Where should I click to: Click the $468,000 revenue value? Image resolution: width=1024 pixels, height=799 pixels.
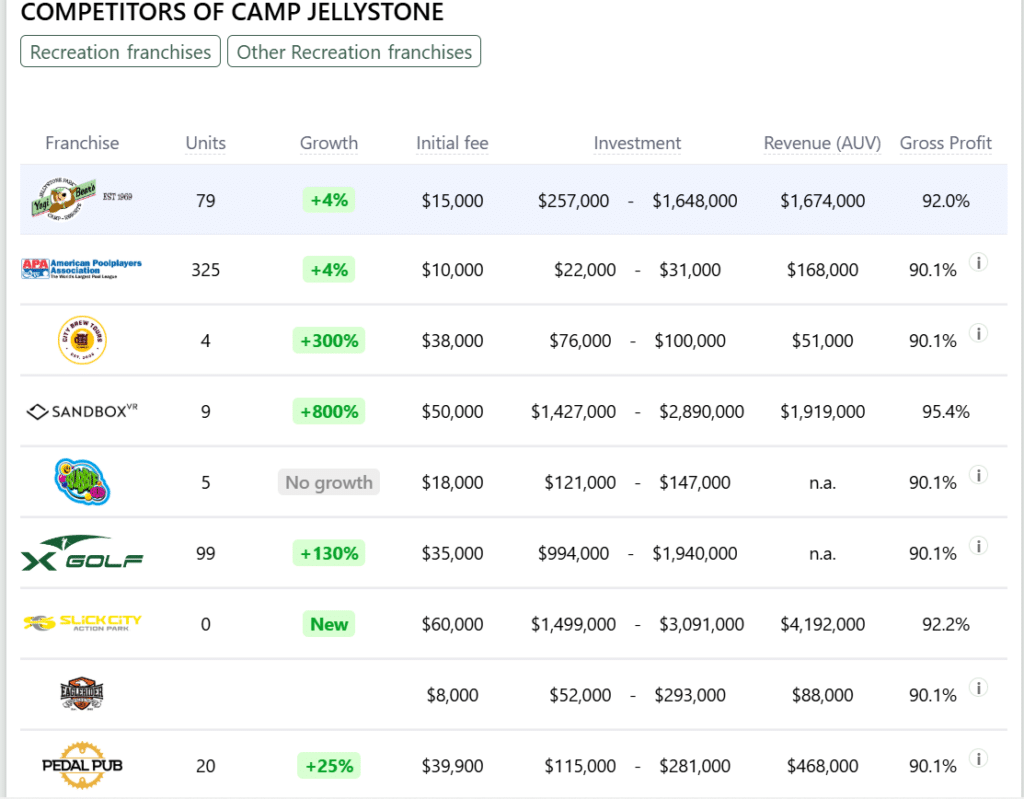pyautogui.click(x=822, y=766)
